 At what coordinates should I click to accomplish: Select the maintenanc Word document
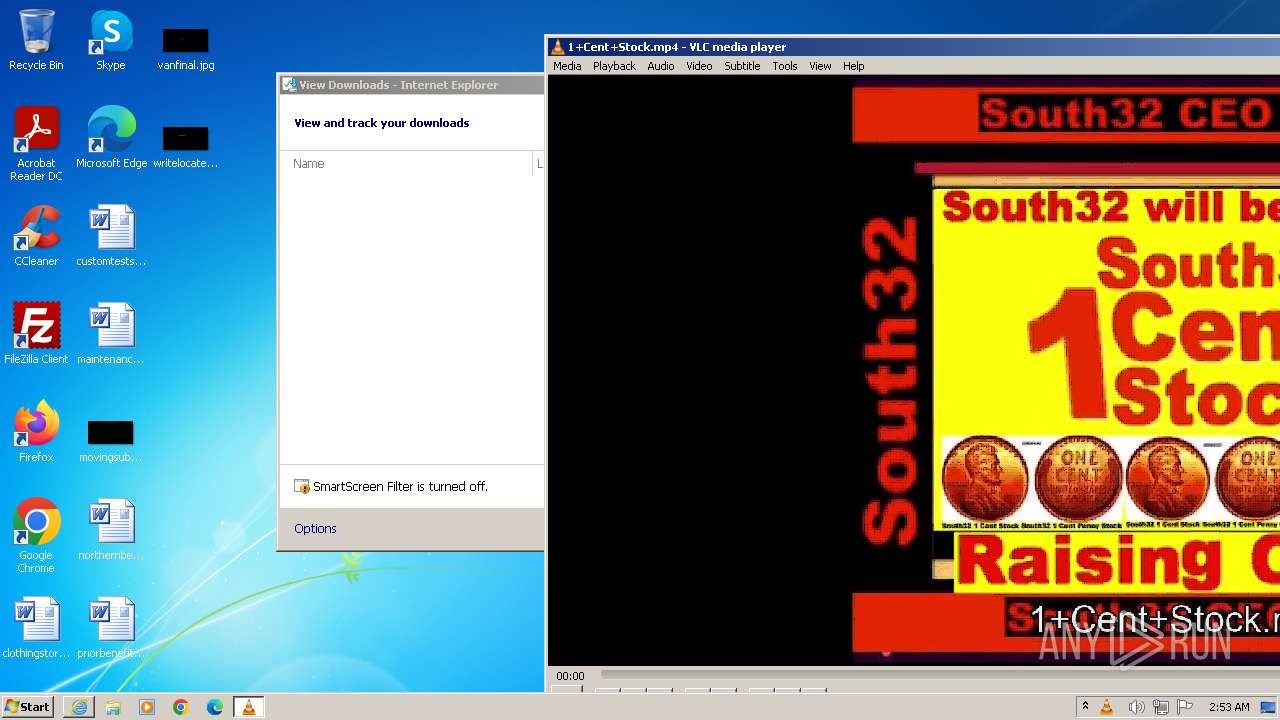(111, 334)
